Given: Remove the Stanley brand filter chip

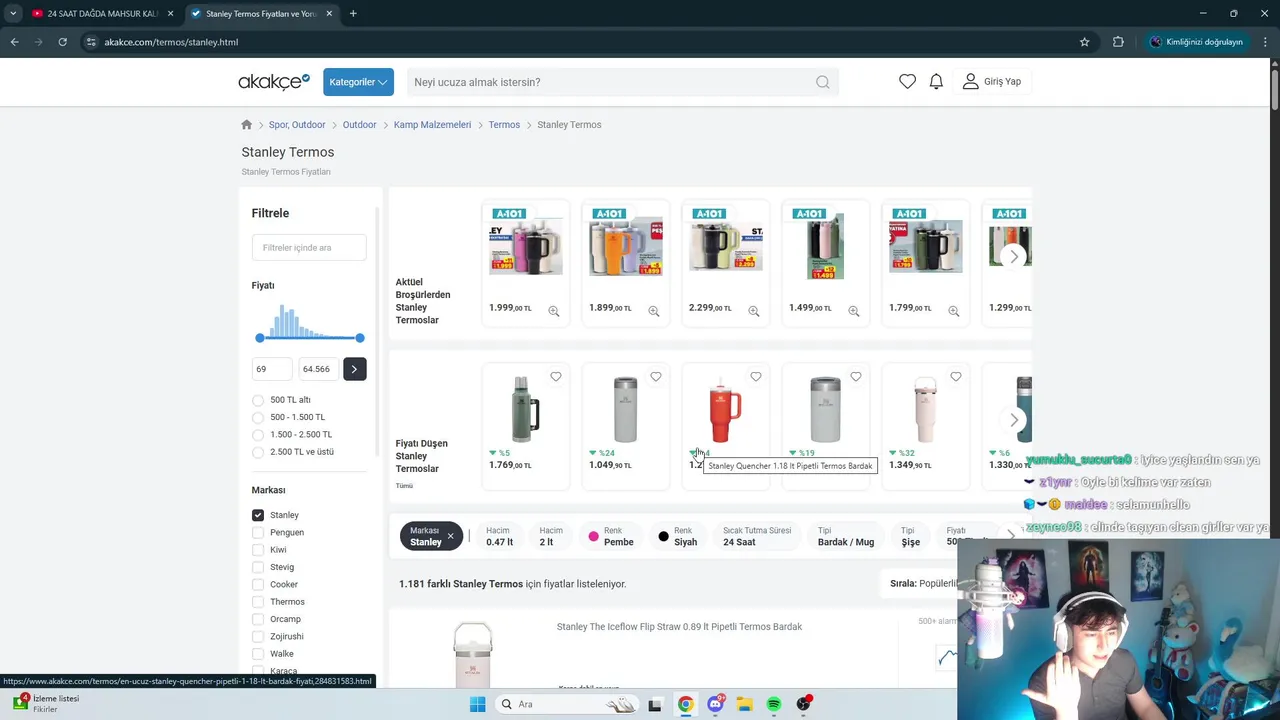Looking at the screenshot, I should [450, 536].
